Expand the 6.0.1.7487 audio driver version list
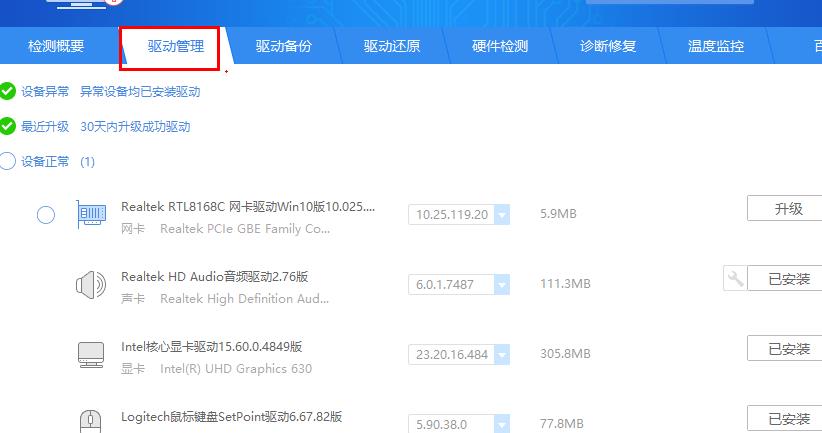 (501, 284)
